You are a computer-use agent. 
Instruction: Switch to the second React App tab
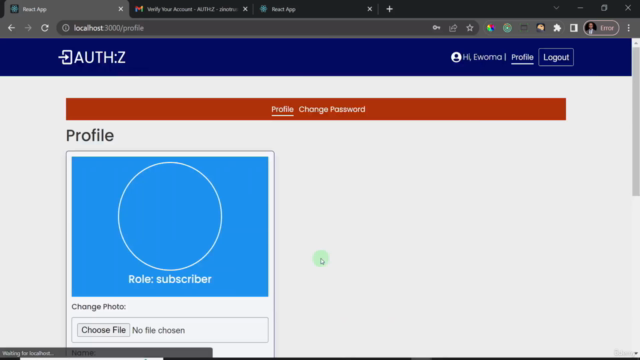tap(316, 9)
